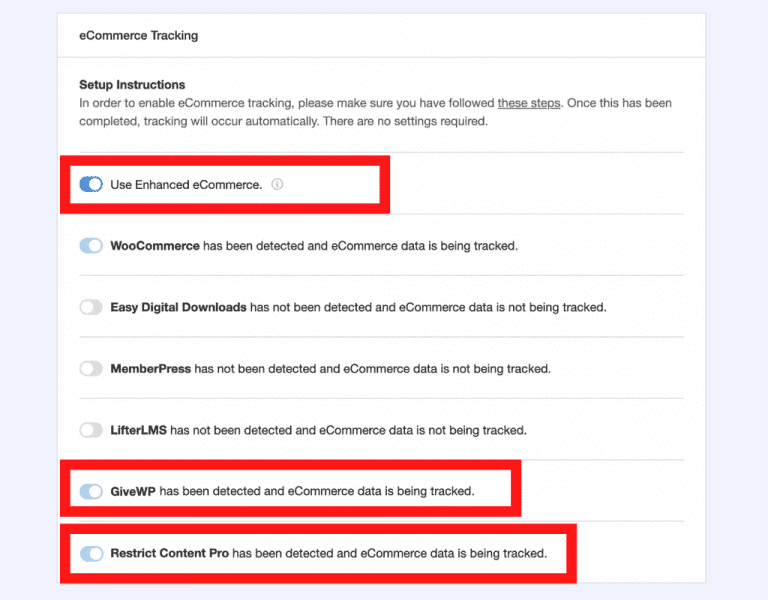This screenshot has height=600, width=768.
Task: Switch on the LifterLMS toggle
Action: [x=91, y=430]
